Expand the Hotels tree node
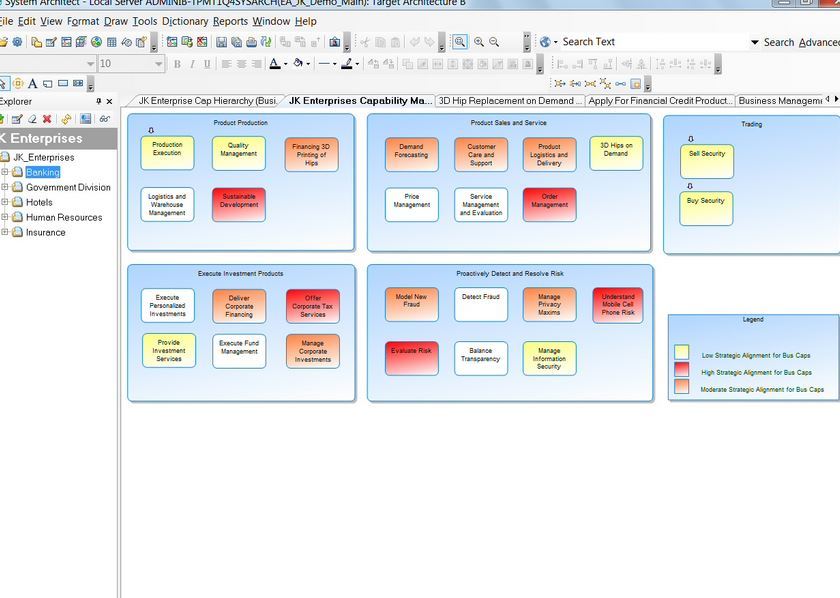The image size is (840, 598). [5, 202]
